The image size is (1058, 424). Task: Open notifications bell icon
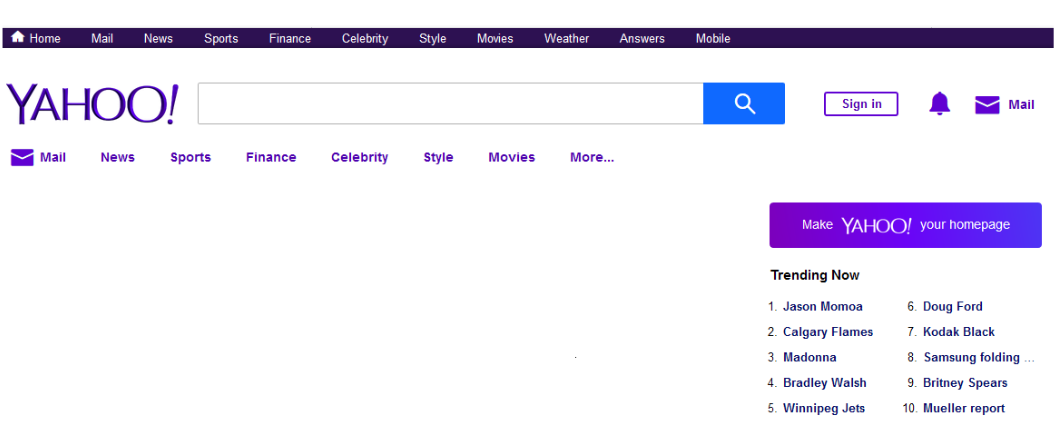pos(939,104)
